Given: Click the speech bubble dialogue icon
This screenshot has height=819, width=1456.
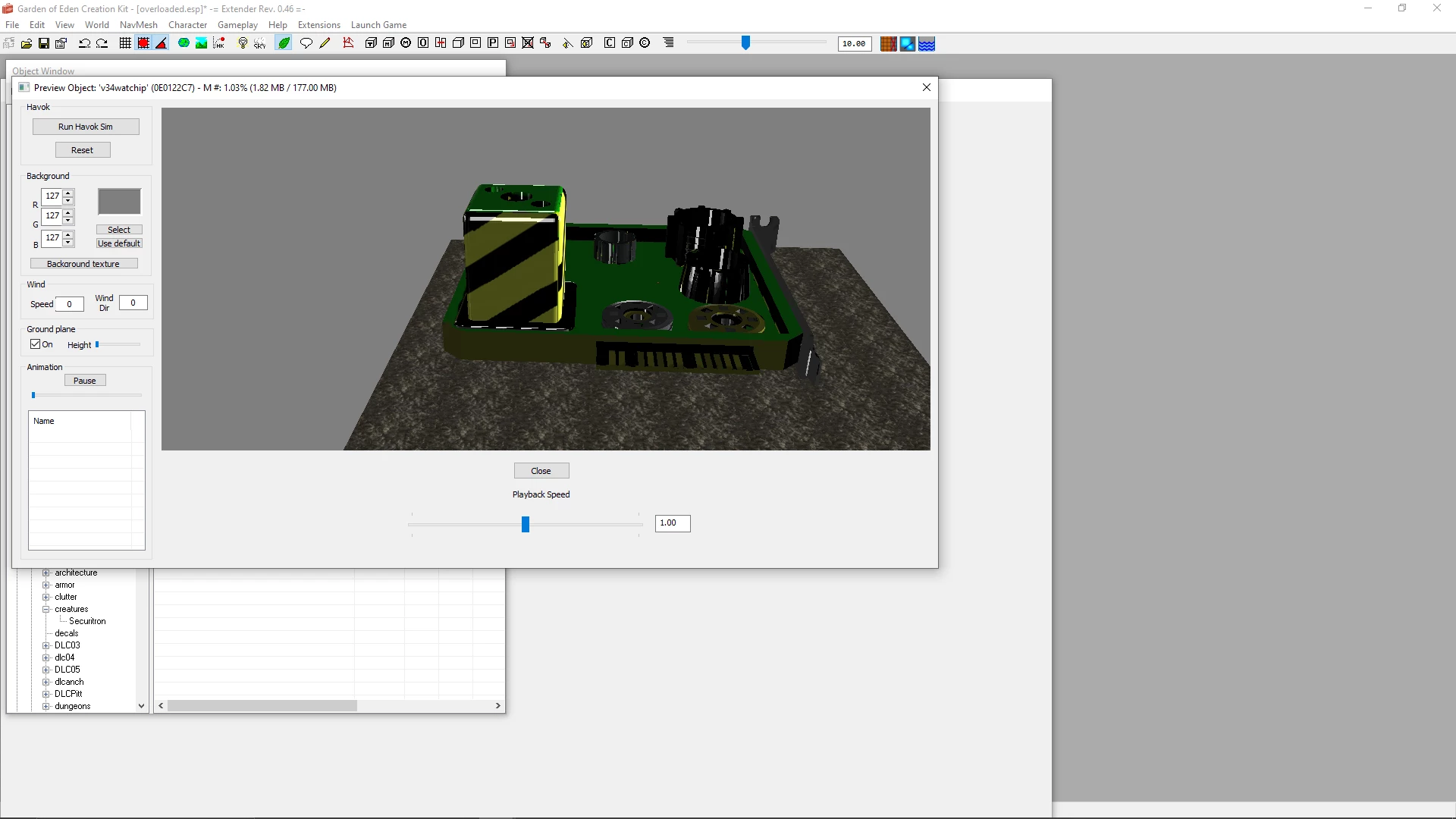Looking at the screenshot, I should point(306,43).
